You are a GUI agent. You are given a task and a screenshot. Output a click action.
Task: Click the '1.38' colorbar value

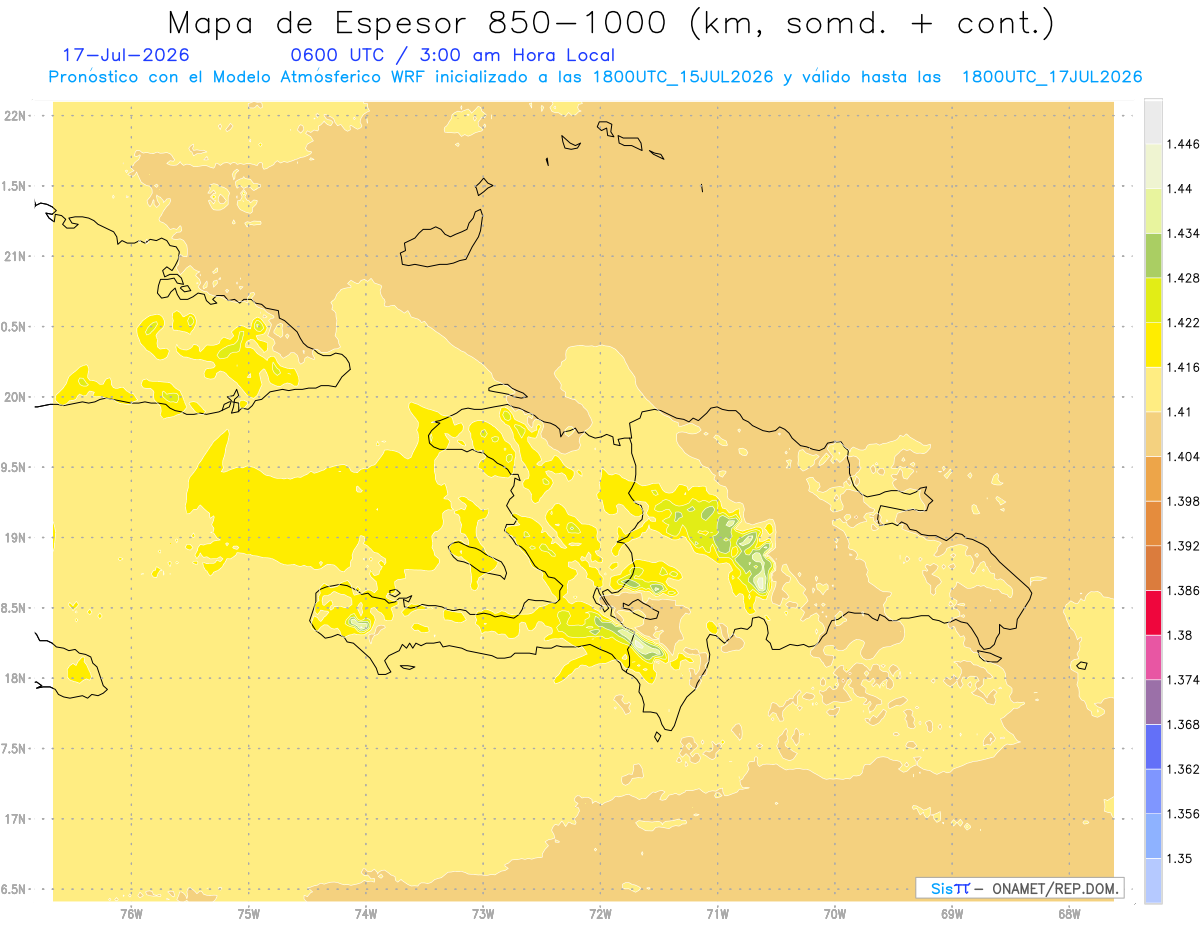(1179, 635)
